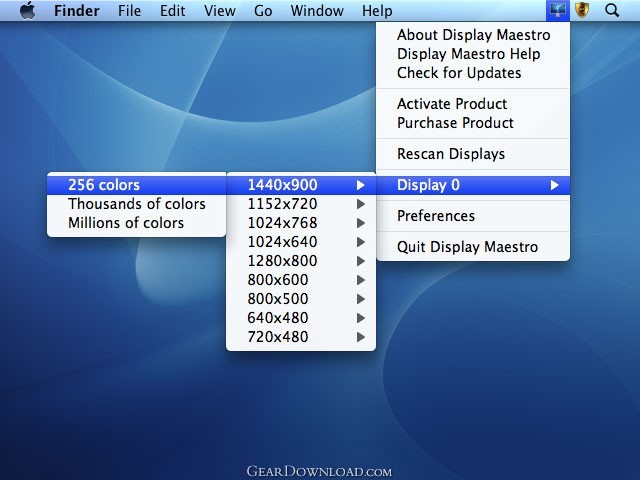Select Rescan Displays

click(451, 154)
